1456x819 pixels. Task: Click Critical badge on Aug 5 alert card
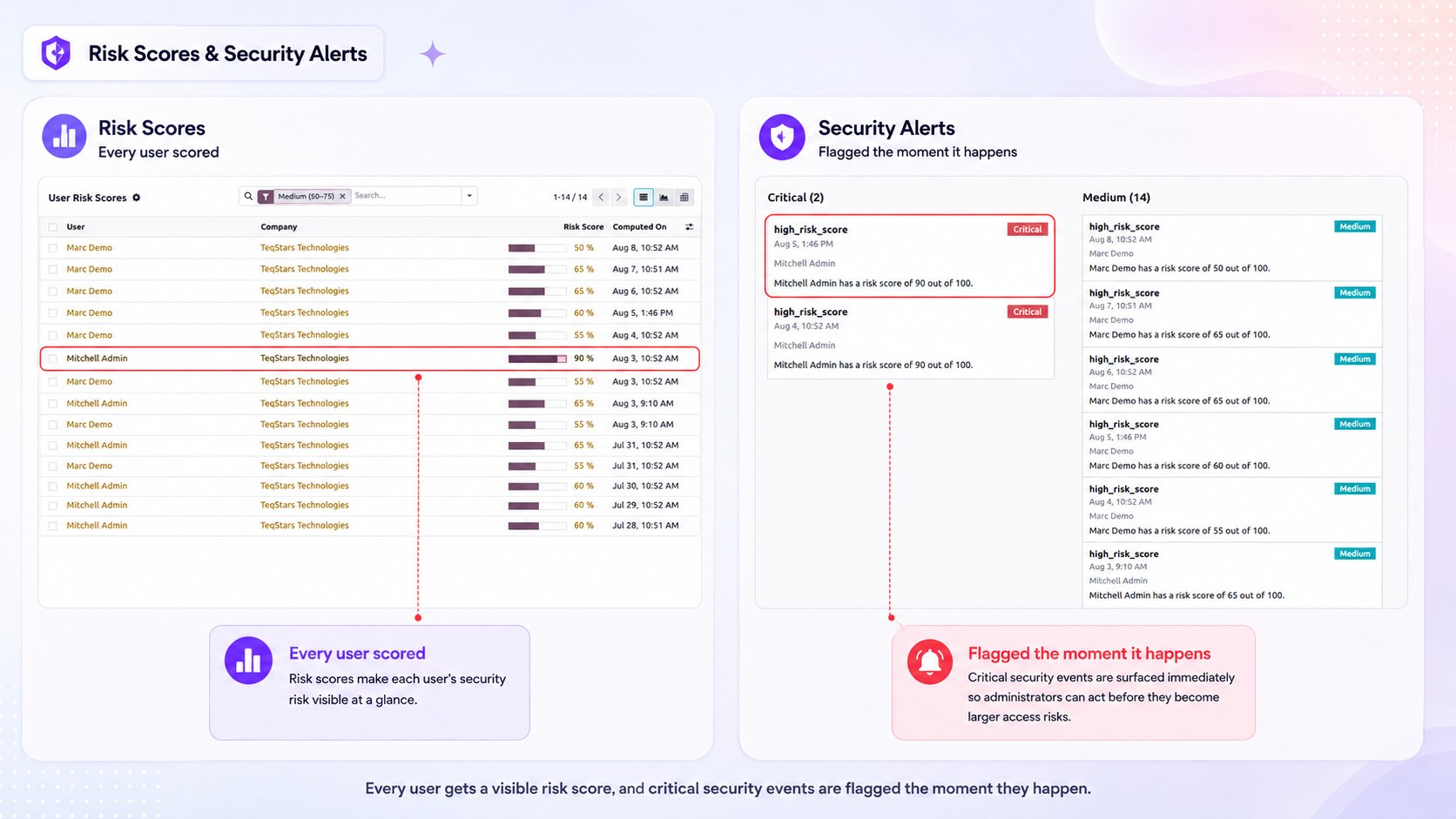coord(1028,230)
